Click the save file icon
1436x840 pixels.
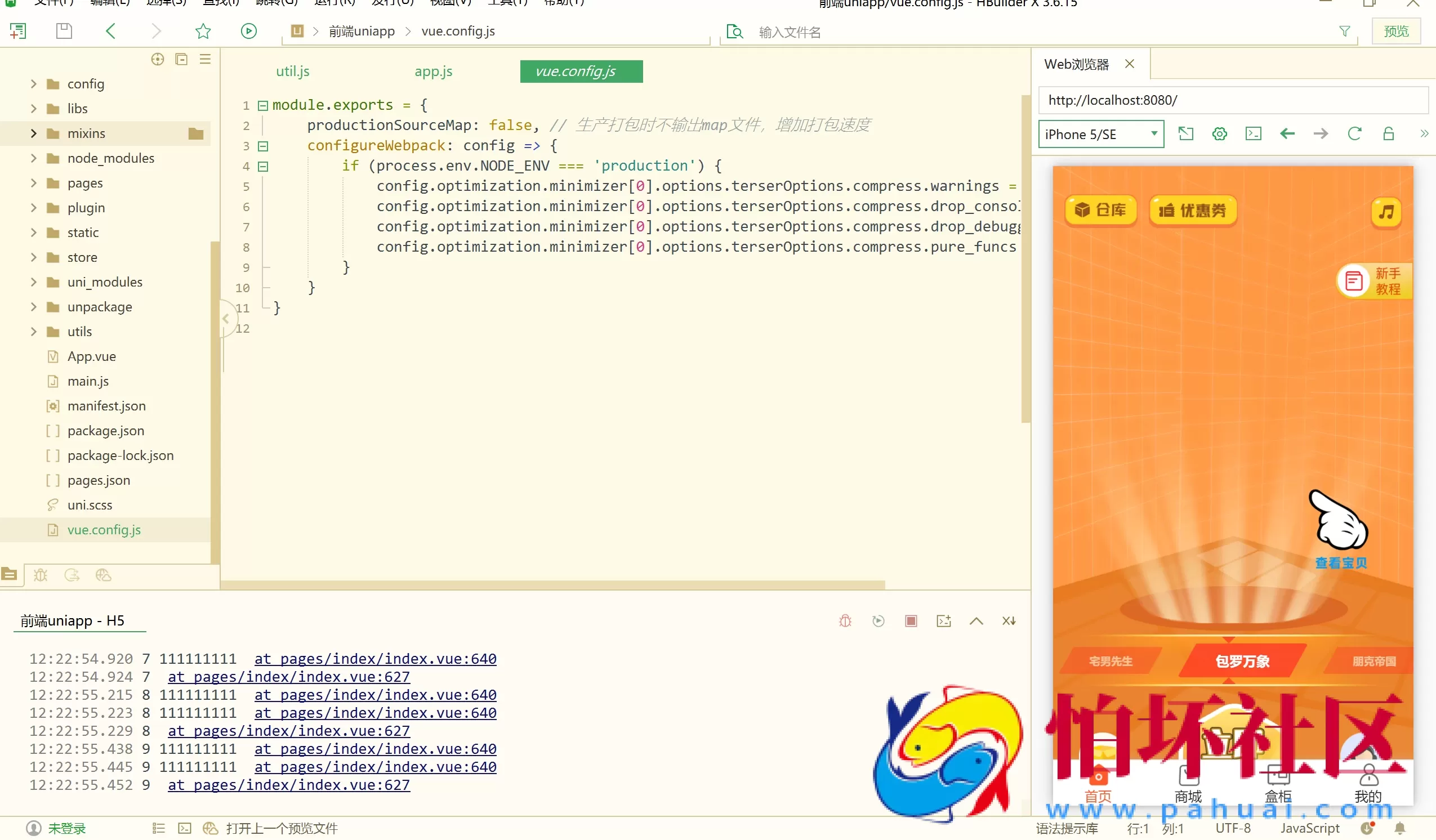(64, 31)
